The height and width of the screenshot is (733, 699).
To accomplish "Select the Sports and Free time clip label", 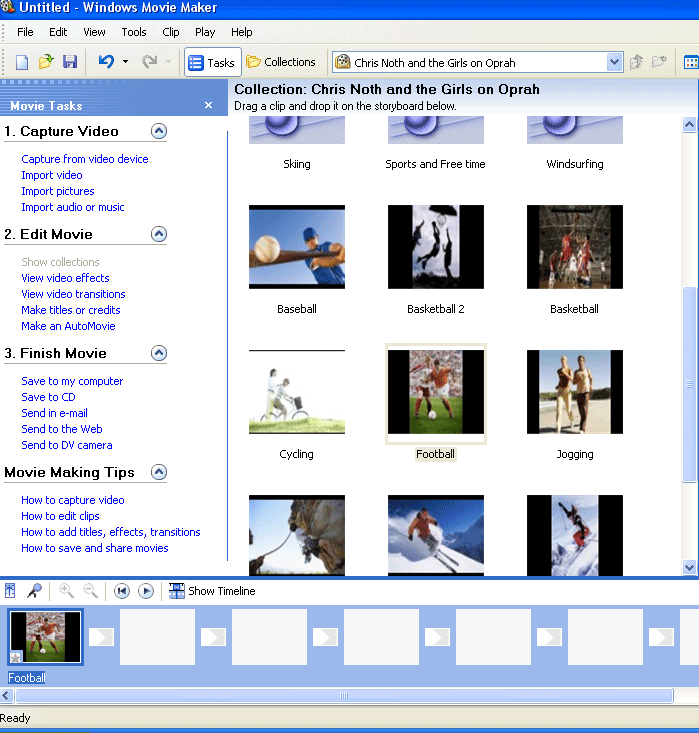I will pos(435,164).
